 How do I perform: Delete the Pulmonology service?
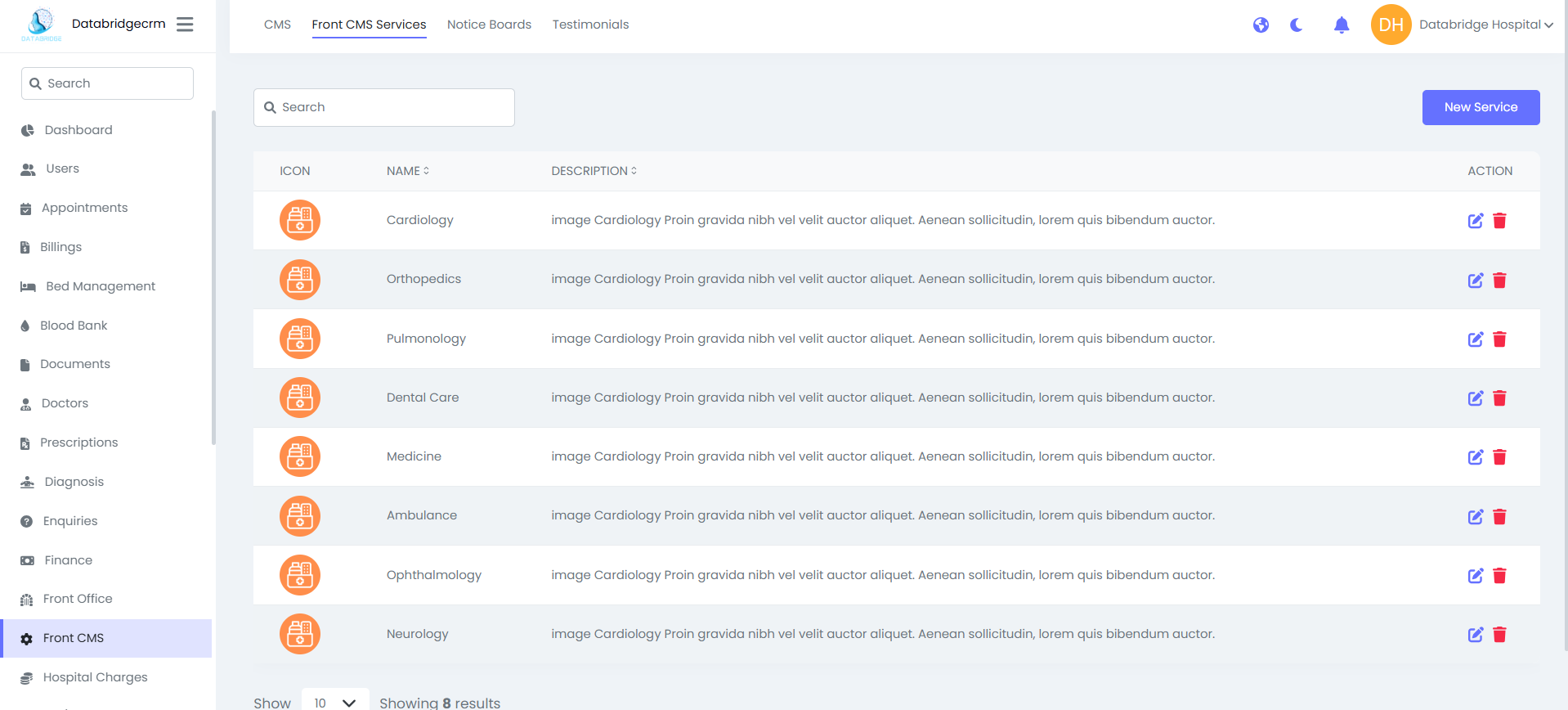tap(1499, 339)
